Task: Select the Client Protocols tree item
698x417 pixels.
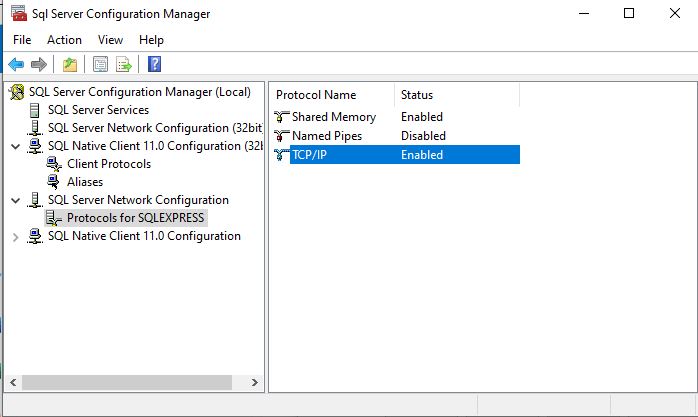Action: [x=109, y=164]
